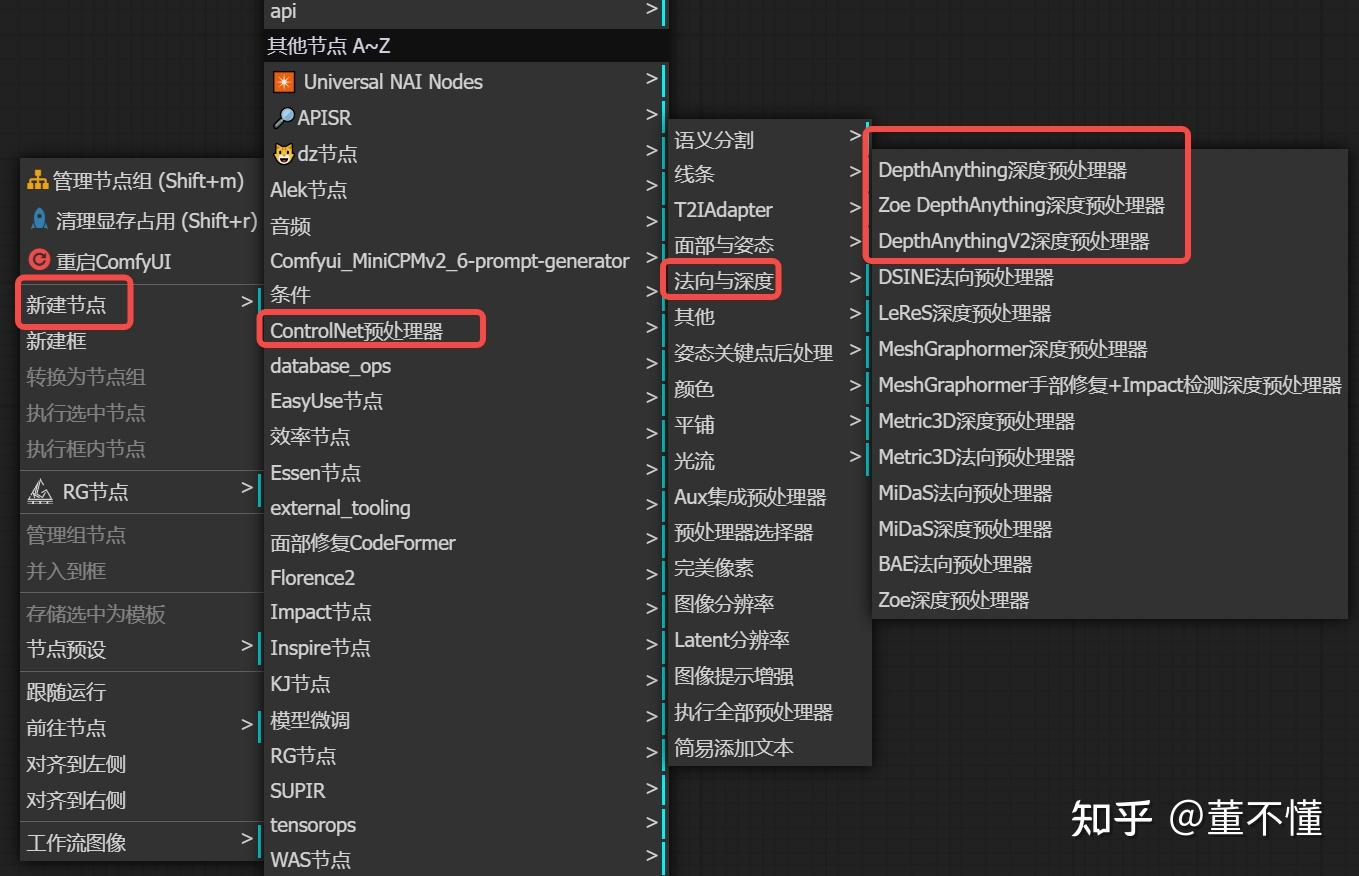
Task: Click the refresh icon to 重启ComfyUI
Action: (40, 259)
